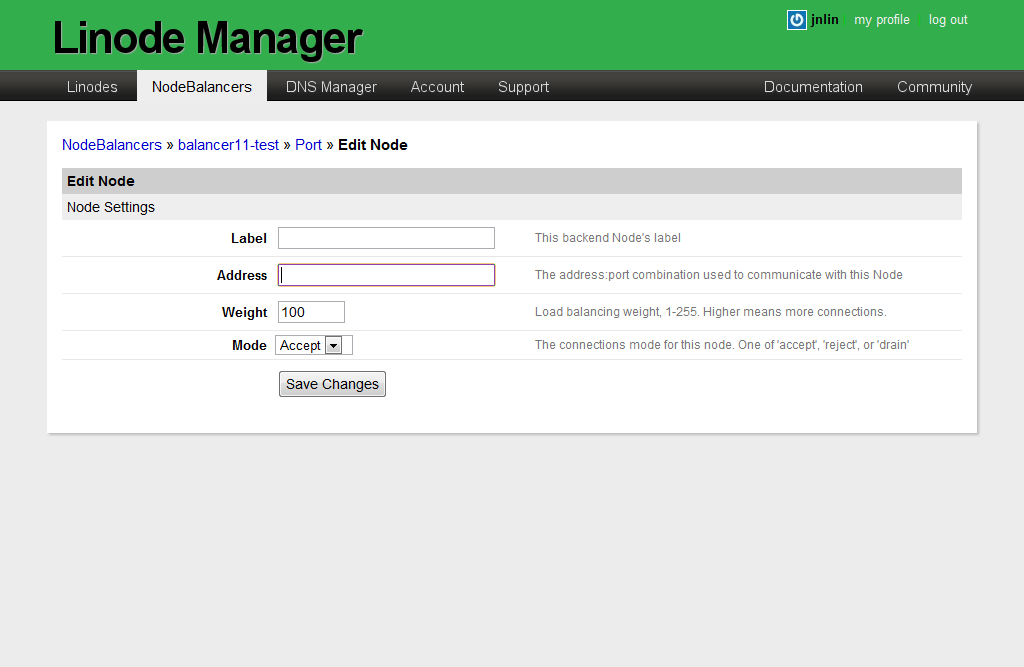Select the NodeBalancers tab
Screen dimensions: 1024x667
point(202,86)
